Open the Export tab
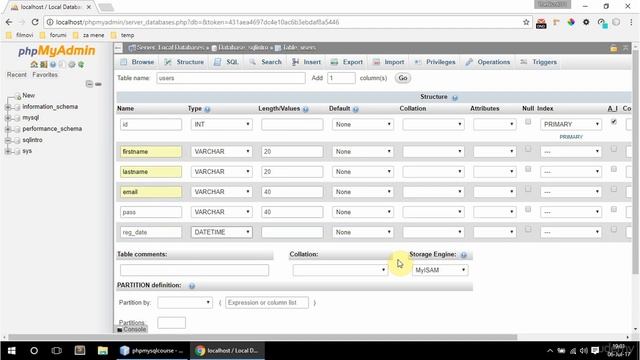The height and width of the screenshot is (360, 640). pos(347,62)
